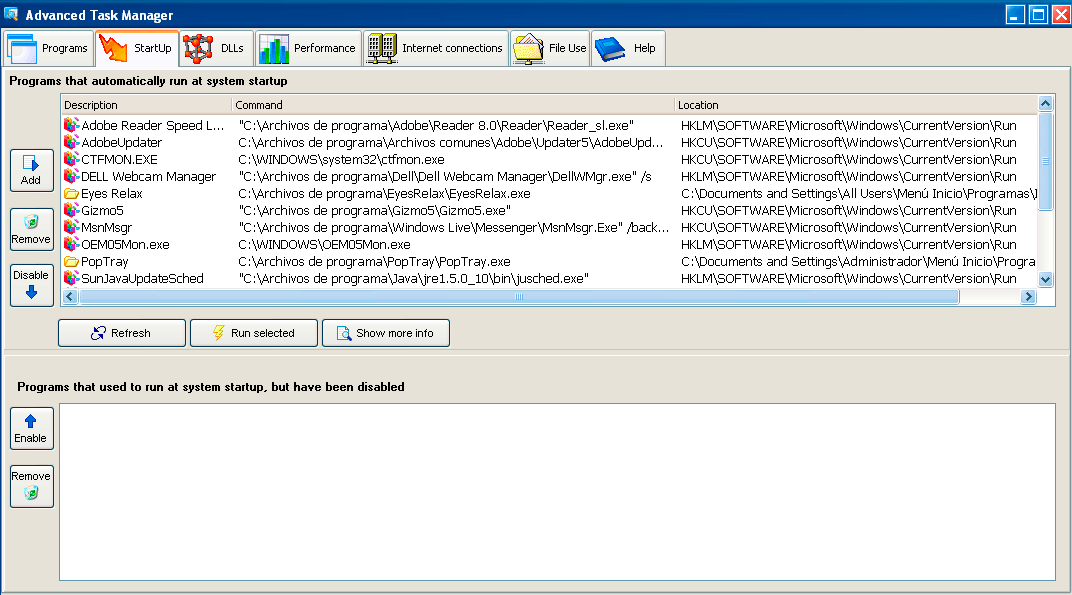The height and width of the screenshot is (595, 1072).
Task: Click inside the empty disabled programs list
Action: click(x=557, y=492)
